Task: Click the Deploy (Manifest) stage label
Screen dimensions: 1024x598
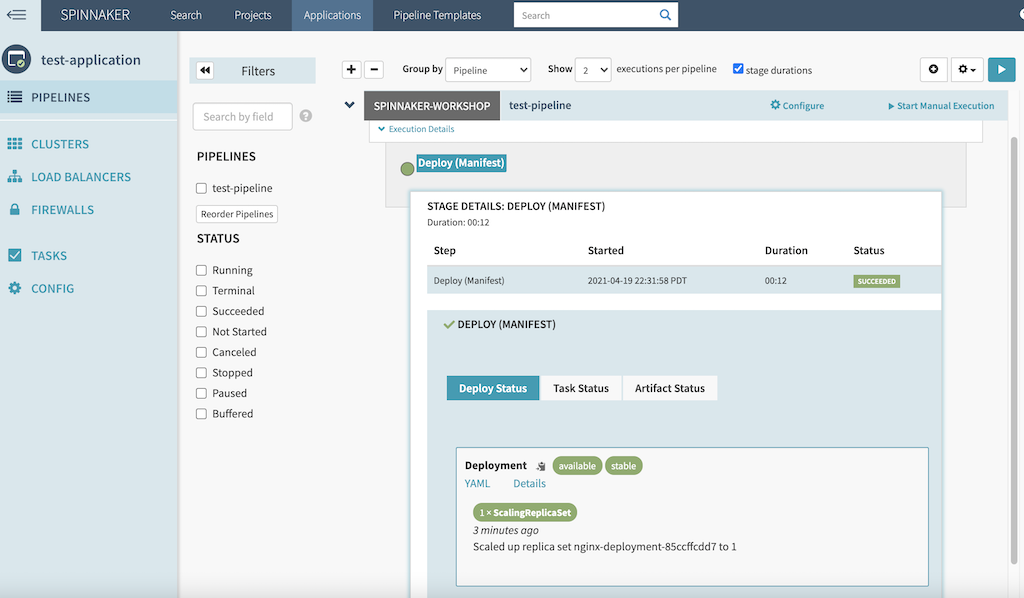Action: coord(461,163)
